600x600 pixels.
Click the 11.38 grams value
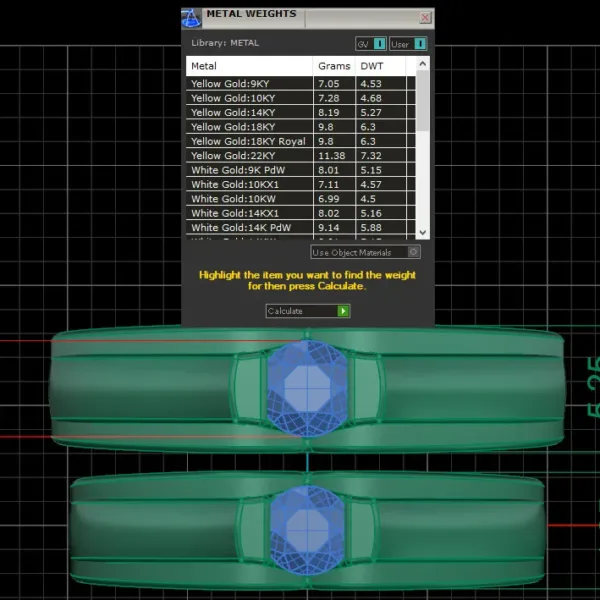[331, 156]
